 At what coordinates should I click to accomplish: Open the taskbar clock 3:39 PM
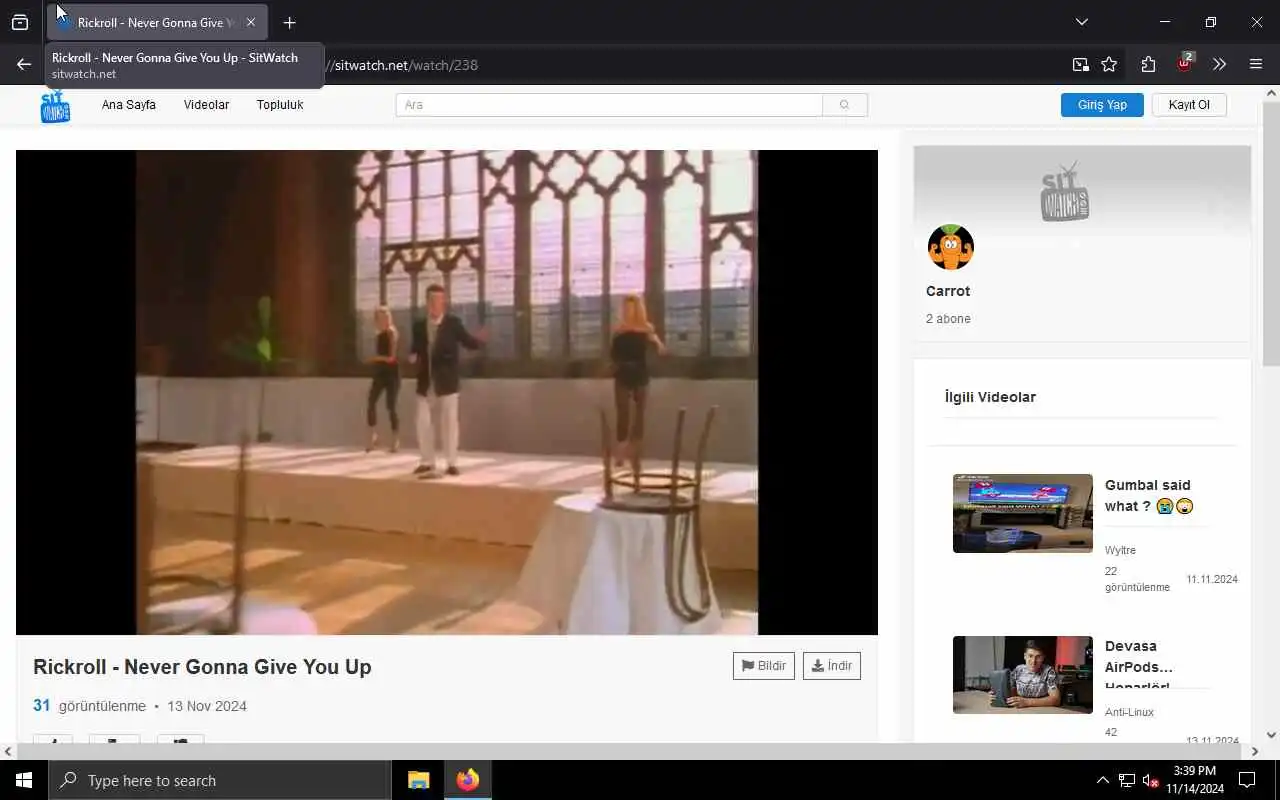point(1194,780)
